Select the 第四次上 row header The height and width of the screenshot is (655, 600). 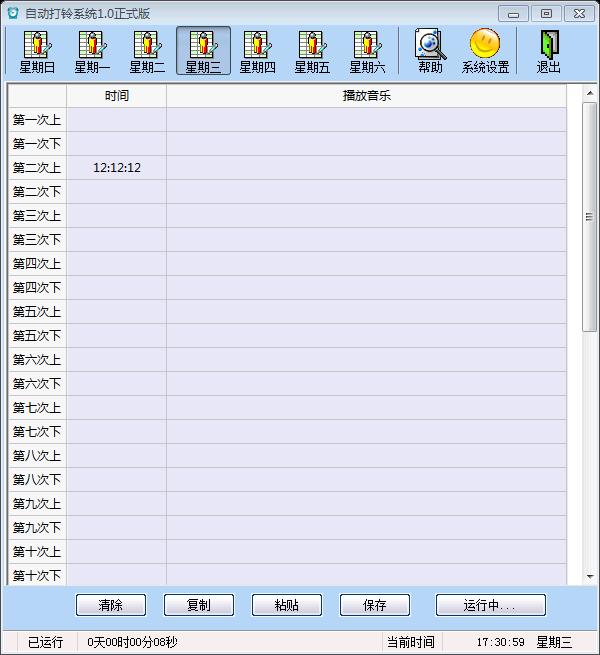pos(37,264)
